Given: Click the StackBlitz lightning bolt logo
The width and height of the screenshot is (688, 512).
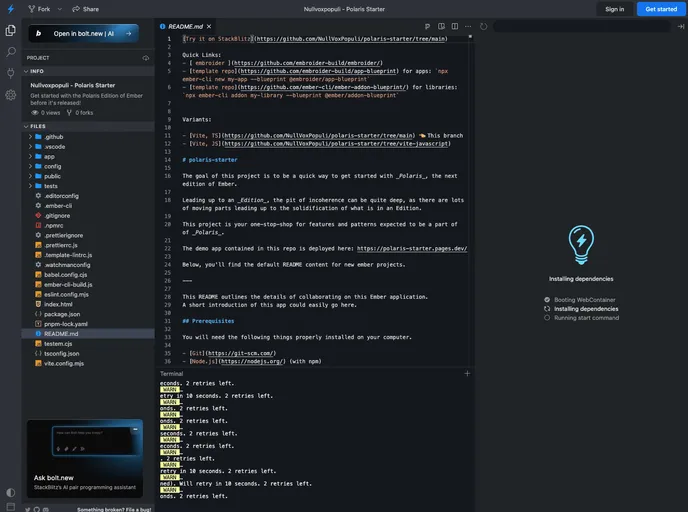Looking at the screenshot, I should pyautogui.click(x=11, y=9).
